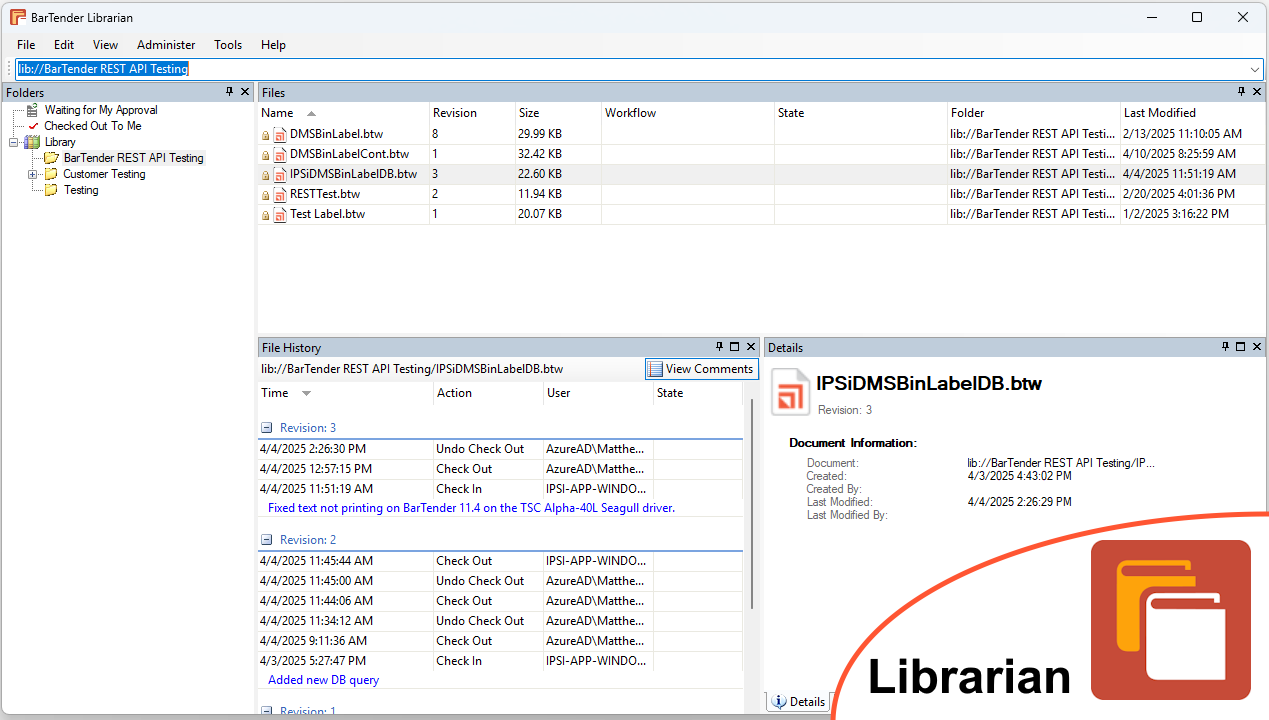Click the lock icon beside DMSBinLabel.btw

pos(266,135)
